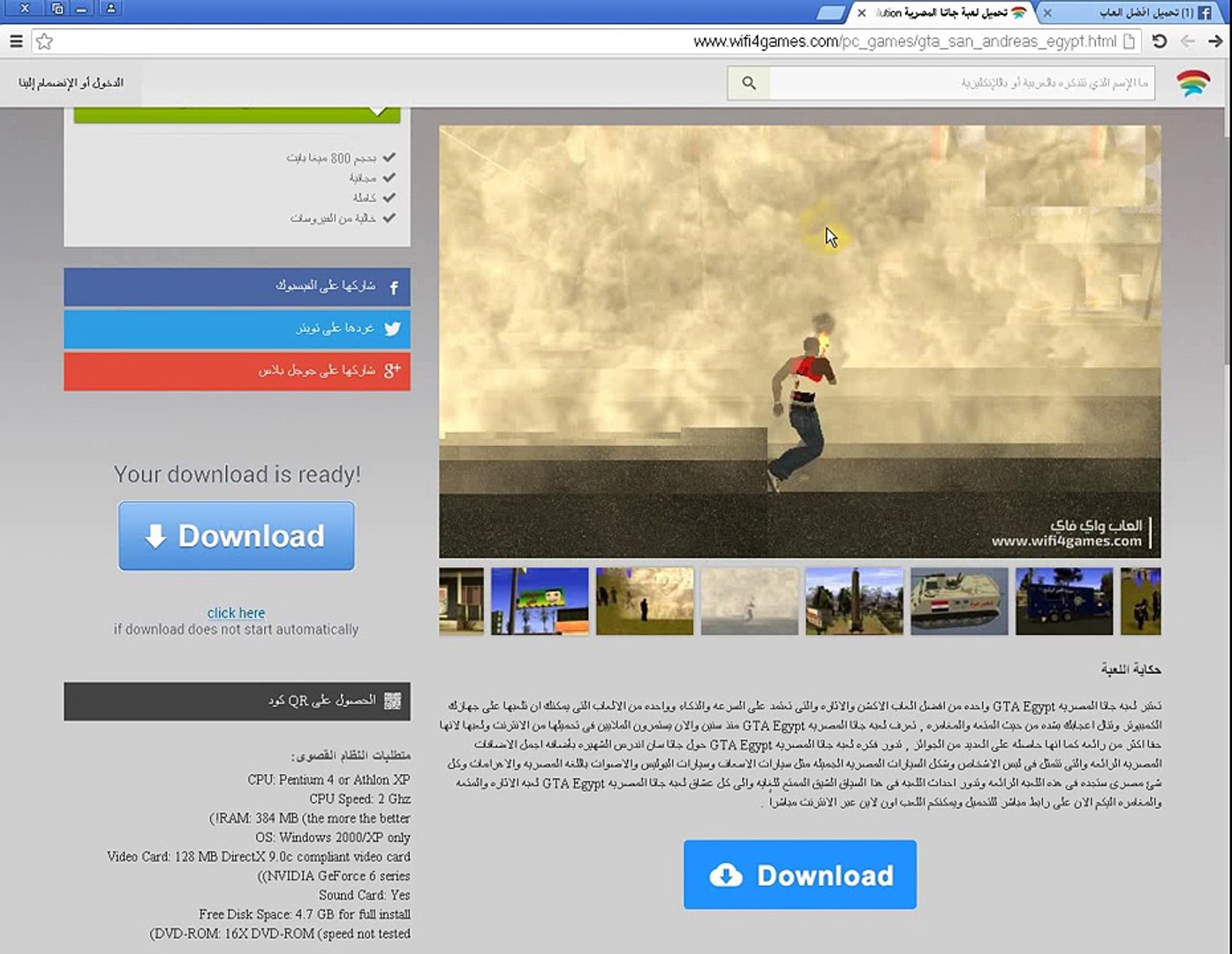
Task: Go forward using the right arrow
Action: (1216, 42)
